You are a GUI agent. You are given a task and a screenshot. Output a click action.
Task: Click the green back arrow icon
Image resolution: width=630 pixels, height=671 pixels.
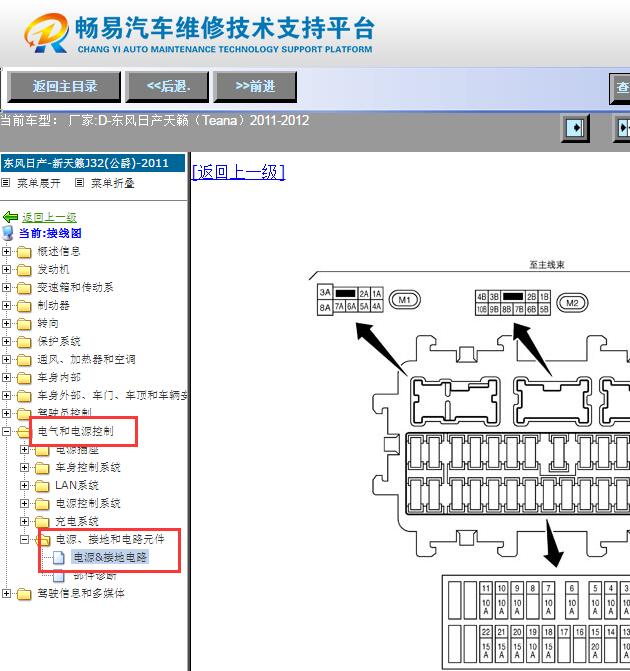click(10, 217)
